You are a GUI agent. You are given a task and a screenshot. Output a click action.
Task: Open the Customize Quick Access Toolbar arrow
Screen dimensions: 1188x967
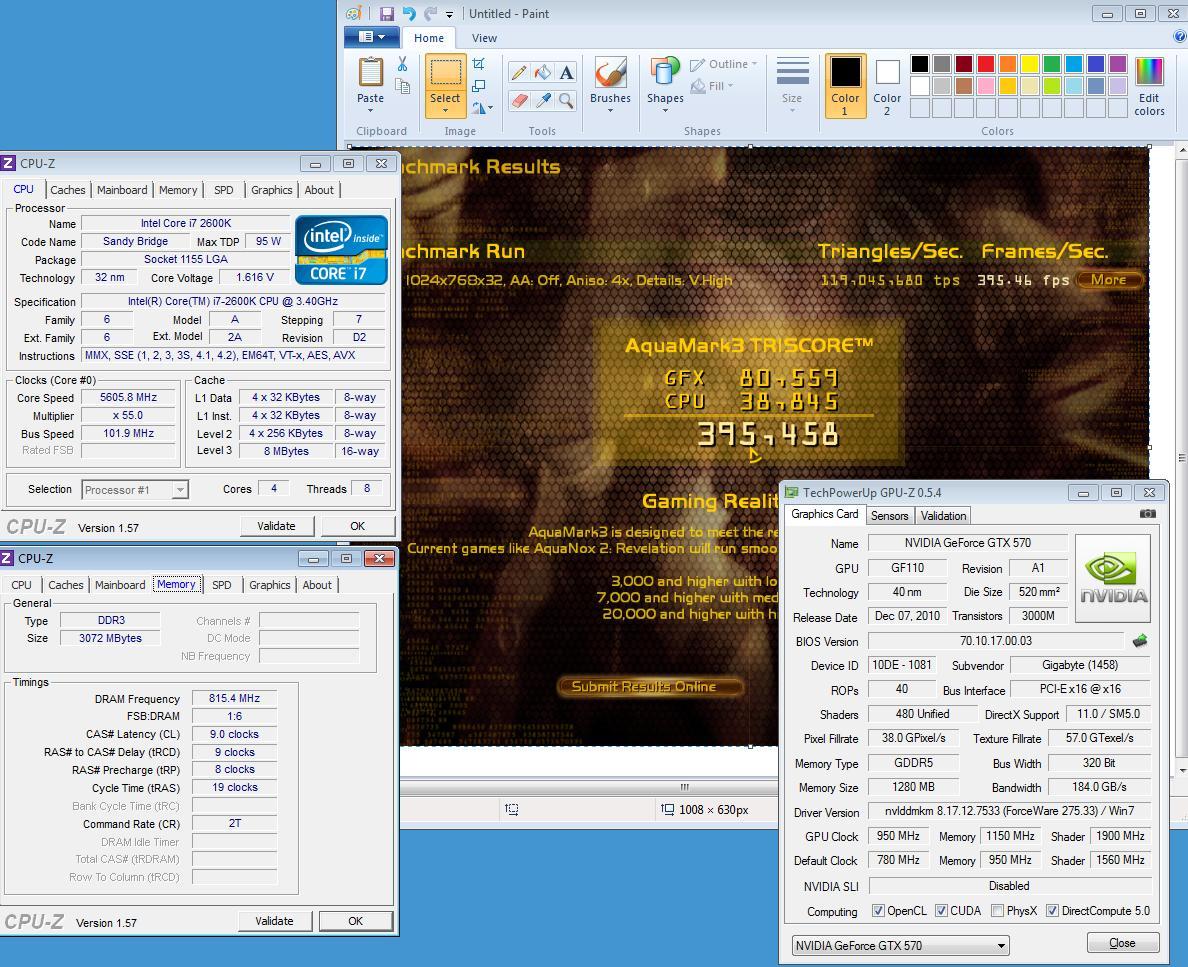point(449,14)
